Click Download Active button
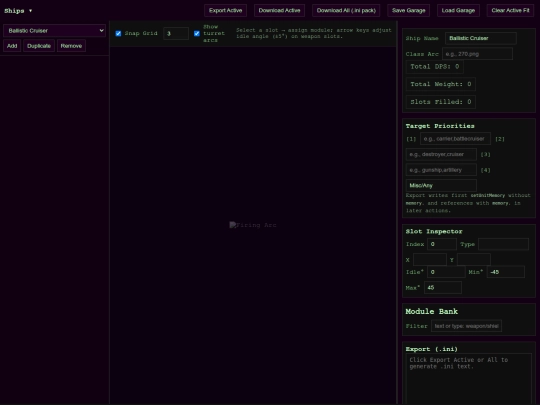This screenshot has width=540, height=405. pyautogui.click(x=279, y=10)
